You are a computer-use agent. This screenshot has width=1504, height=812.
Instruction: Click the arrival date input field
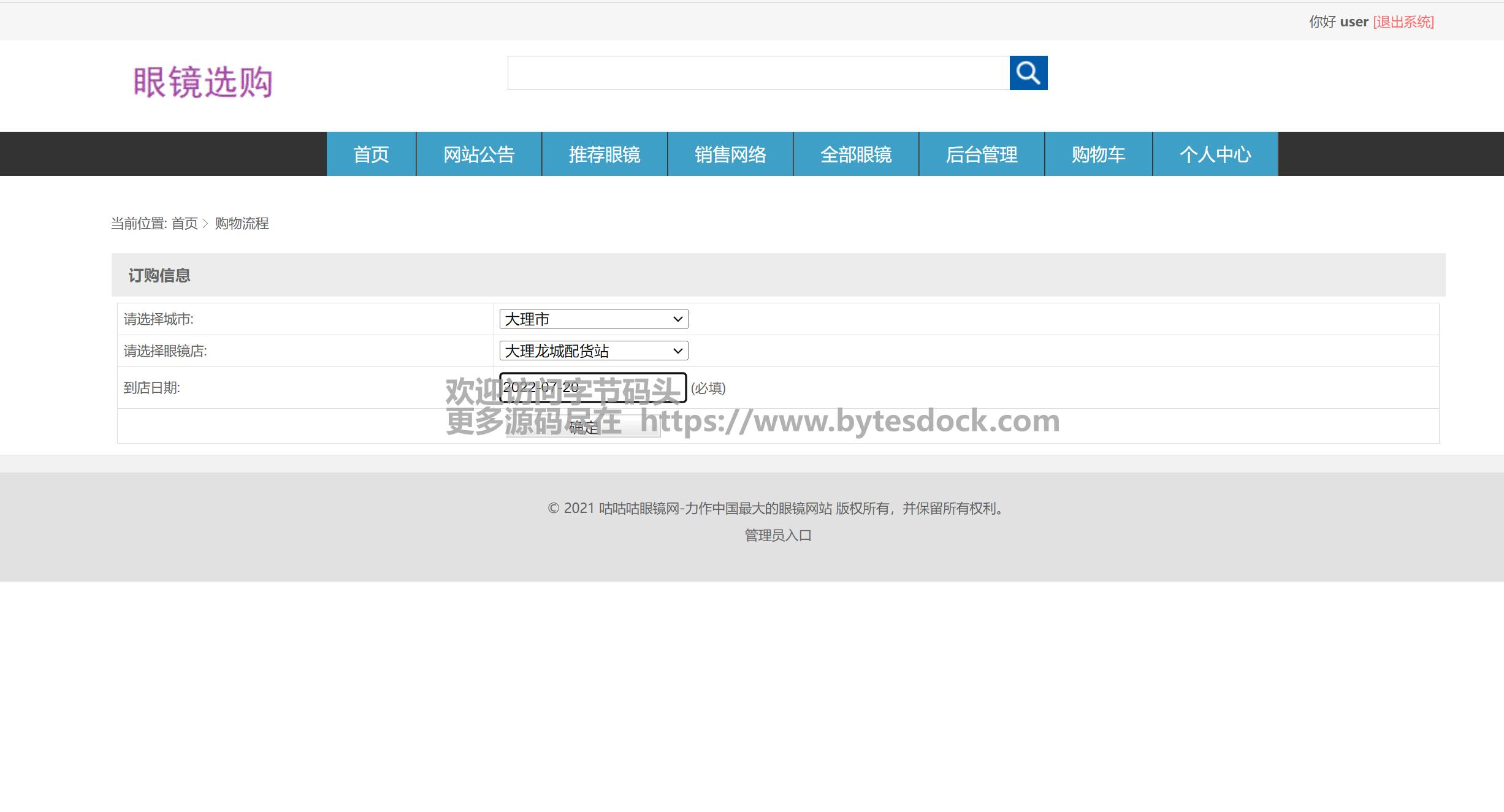tap(592, 387)
